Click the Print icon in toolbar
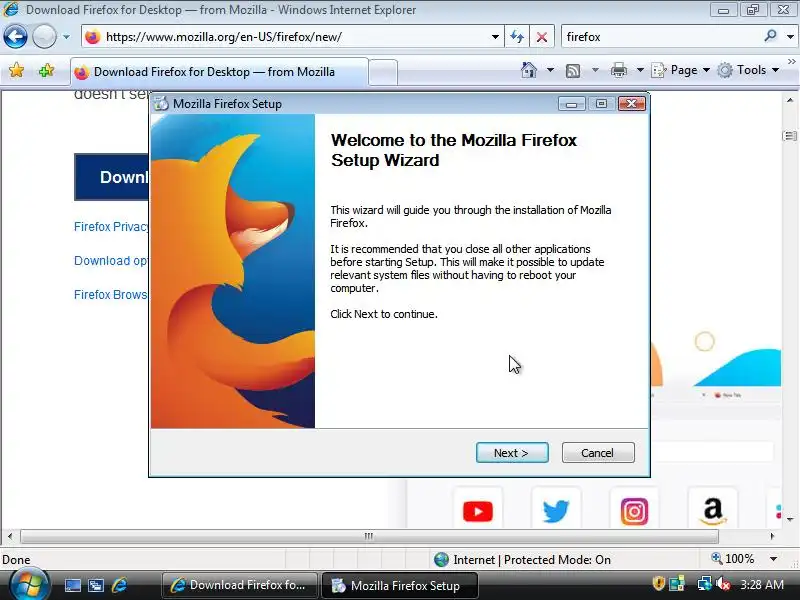This screenshot has width=800, height=600. (619, 70)
